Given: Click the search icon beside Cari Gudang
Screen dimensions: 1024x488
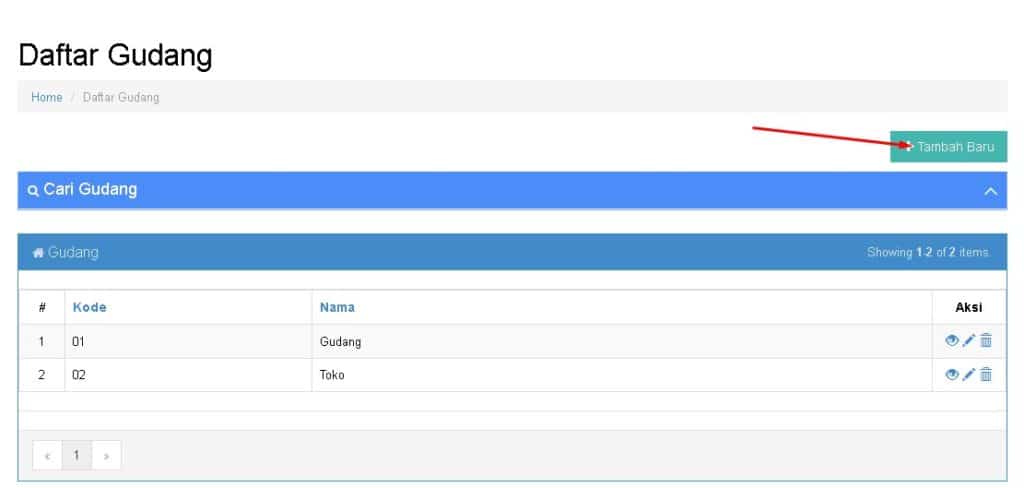Looking at the screenshot, I should pyautogui.click(x=33, y=191).
